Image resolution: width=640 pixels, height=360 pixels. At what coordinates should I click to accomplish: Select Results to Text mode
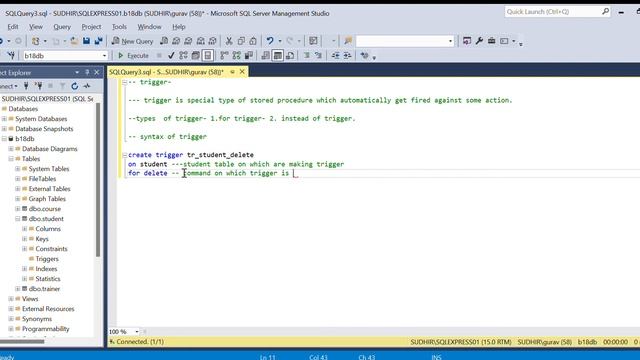point(265,56)
